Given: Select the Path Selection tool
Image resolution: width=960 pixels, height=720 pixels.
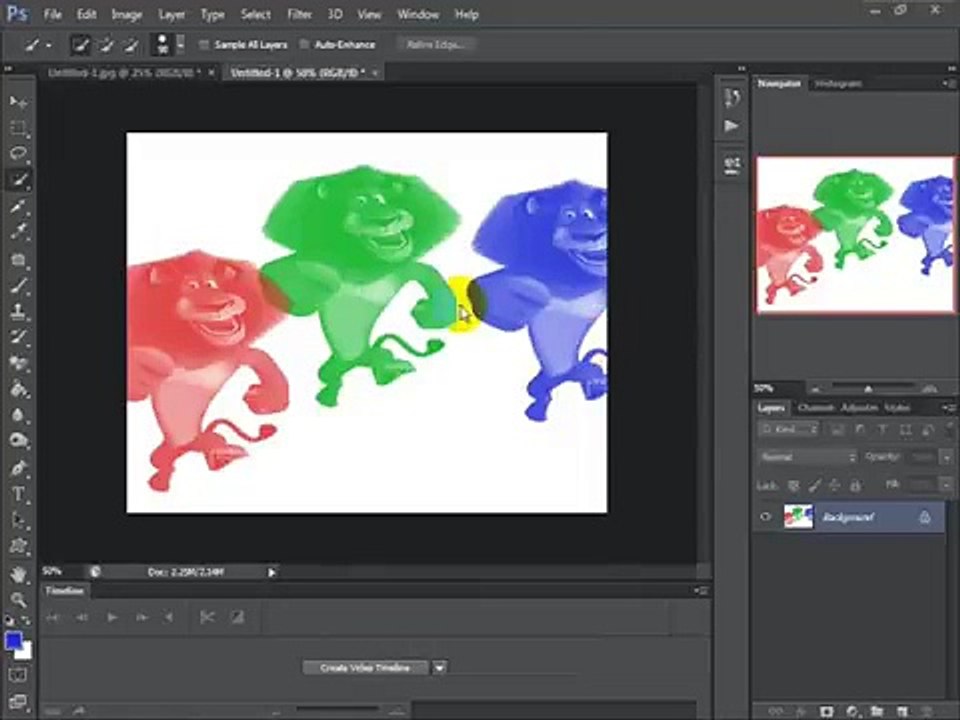Looking at the screenshot, I should click(x=18, y=520).
